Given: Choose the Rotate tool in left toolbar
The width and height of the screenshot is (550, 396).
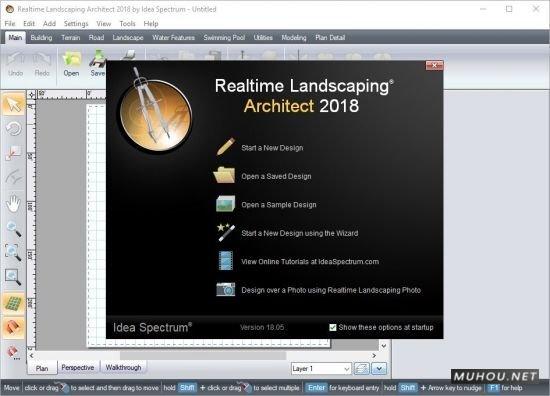Looking at the screenshot, I should (13, 129).
